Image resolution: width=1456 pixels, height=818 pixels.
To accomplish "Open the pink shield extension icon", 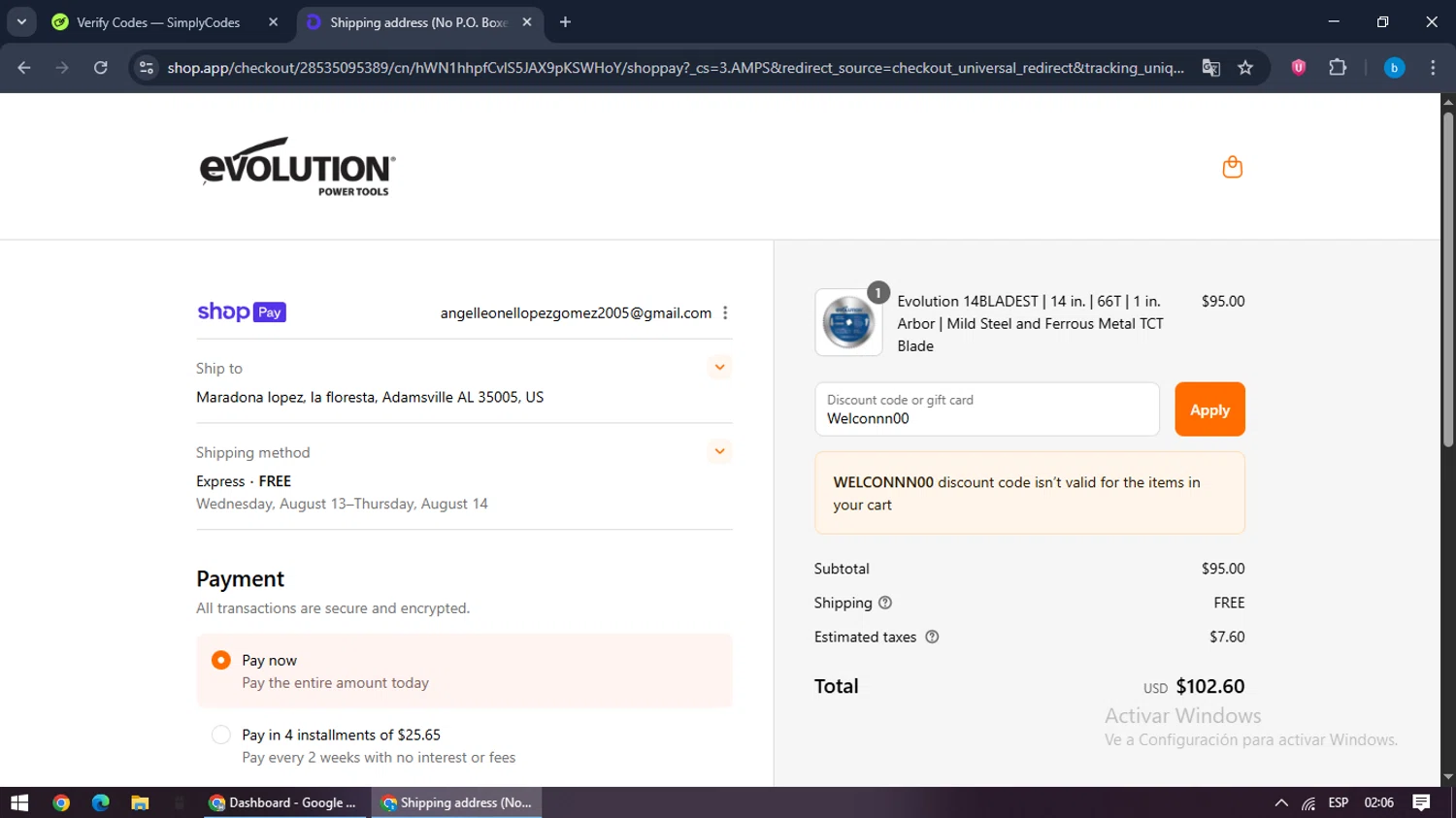I will [1299, 67].
